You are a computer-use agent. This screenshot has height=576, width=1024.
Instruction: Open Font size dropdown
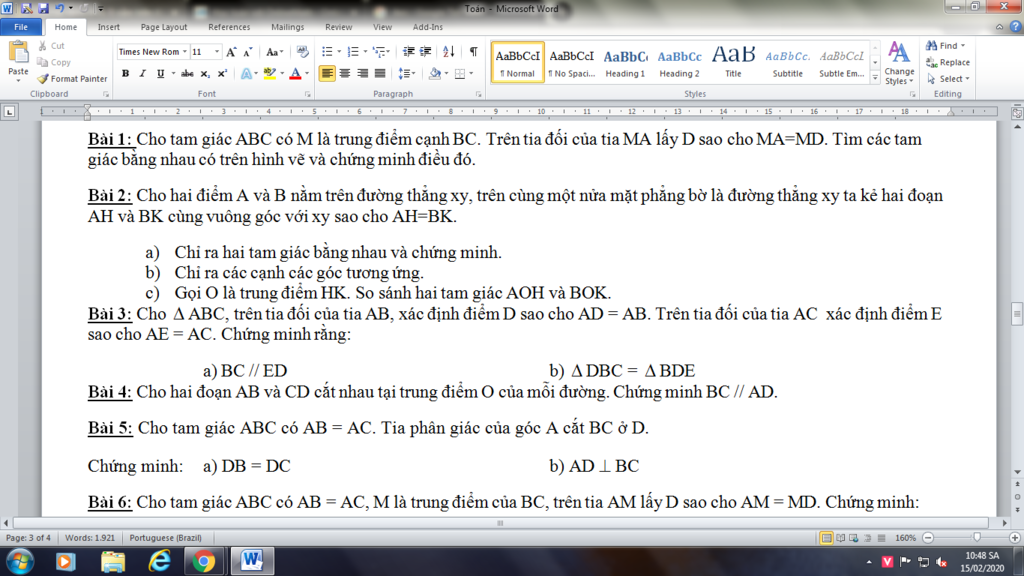point(217,52)
